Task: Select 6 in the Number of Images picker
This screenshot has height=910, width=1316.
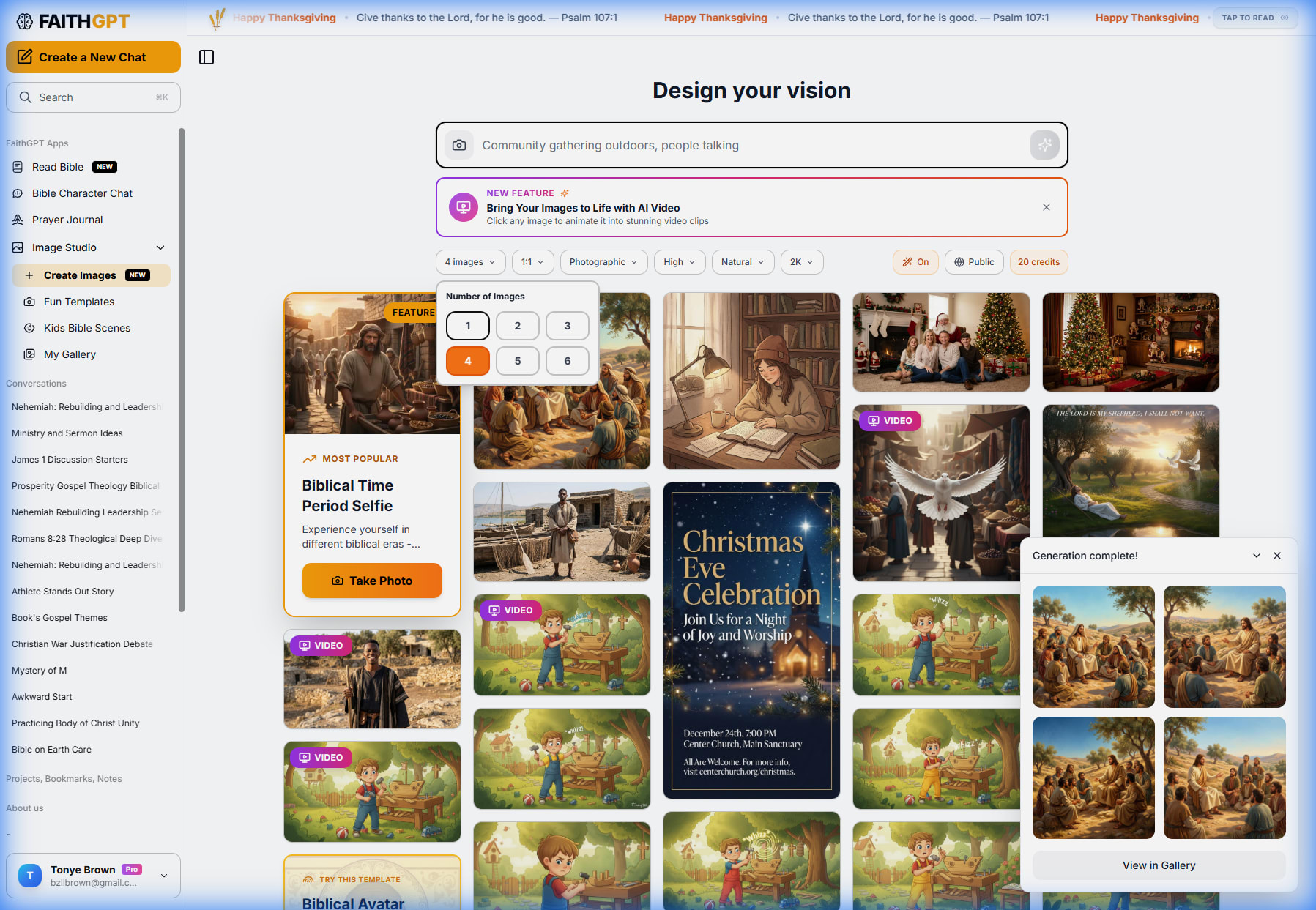Action: click(567, 361)
